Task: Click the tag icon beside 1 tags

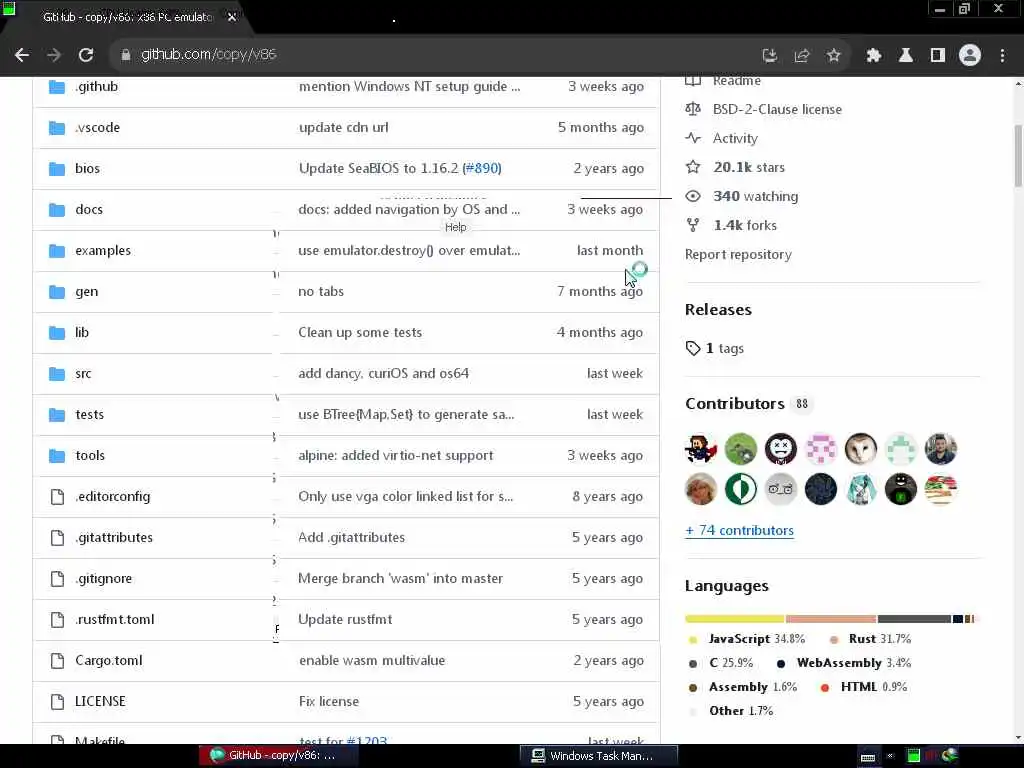Action: coord(693,348)
